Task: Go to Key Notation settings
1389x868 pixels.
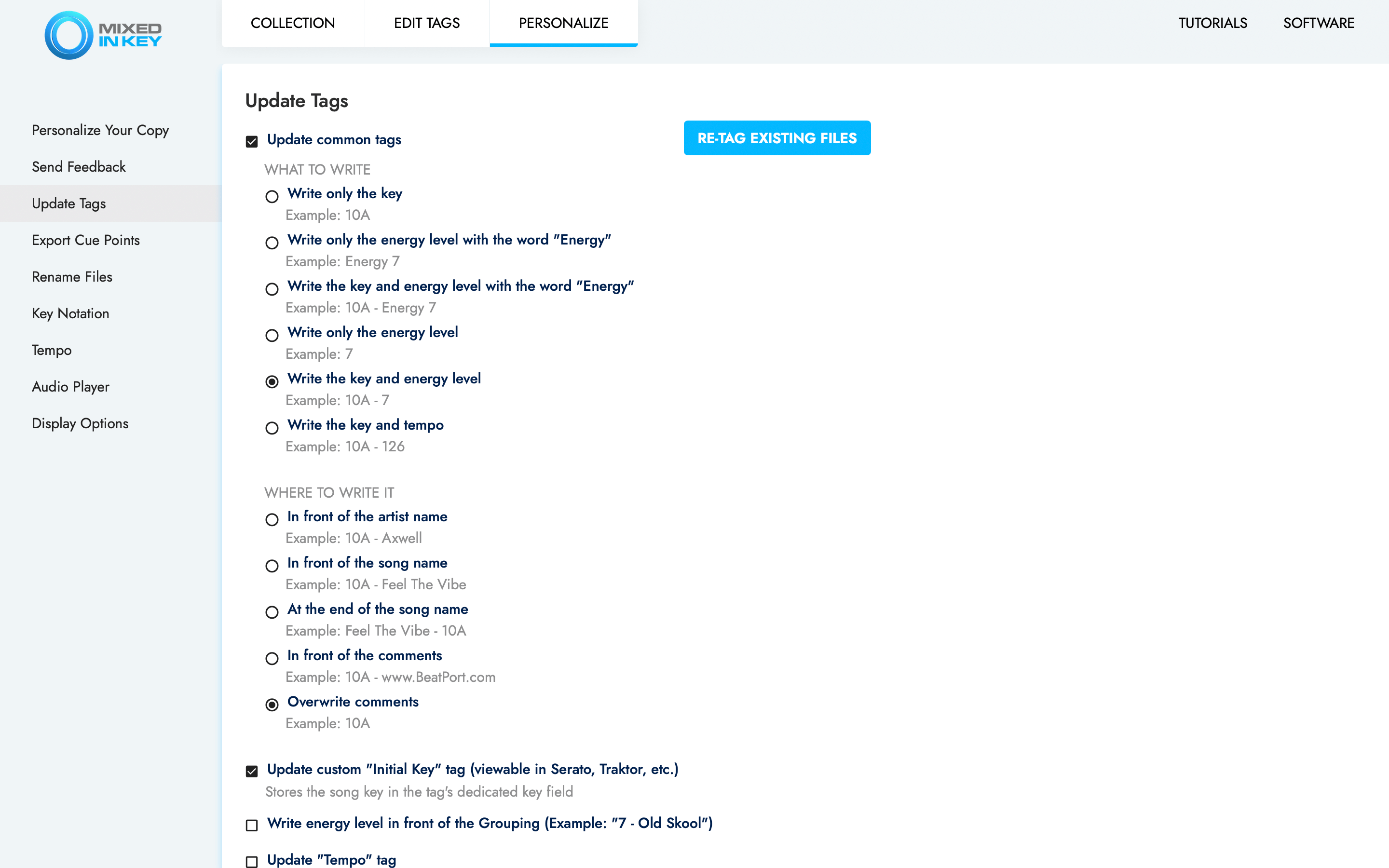Action: pos(70,313)
